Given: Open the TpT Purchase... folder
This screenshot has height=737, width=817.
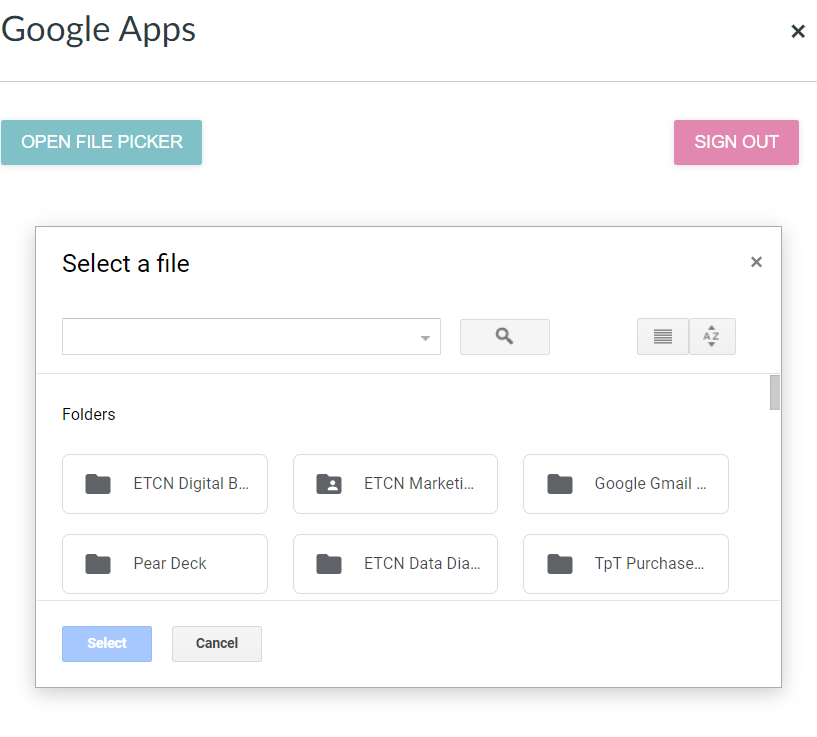Looking at the screenshot, I should (x=626, y=563).
